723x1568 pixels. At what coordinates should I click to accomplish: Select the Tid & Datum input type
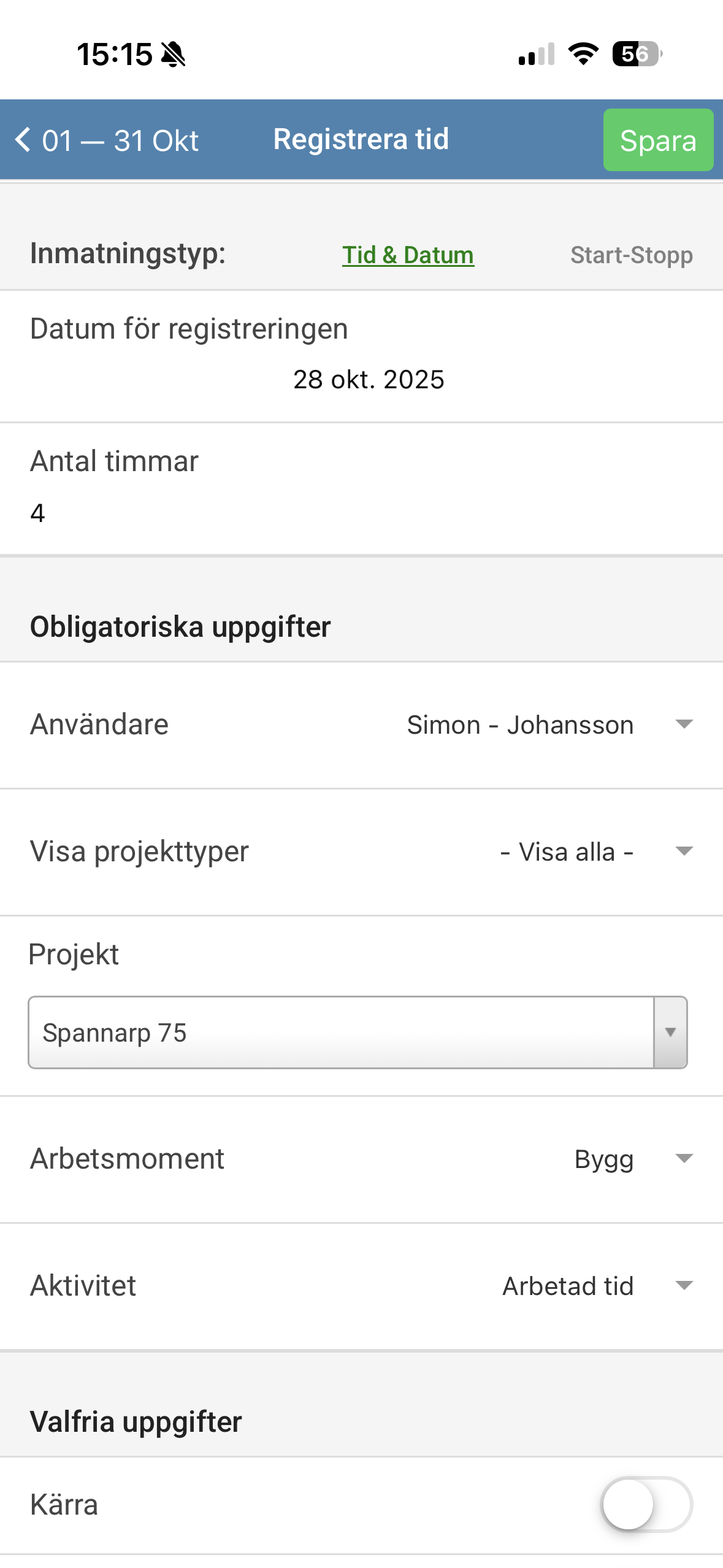(408, 255)
